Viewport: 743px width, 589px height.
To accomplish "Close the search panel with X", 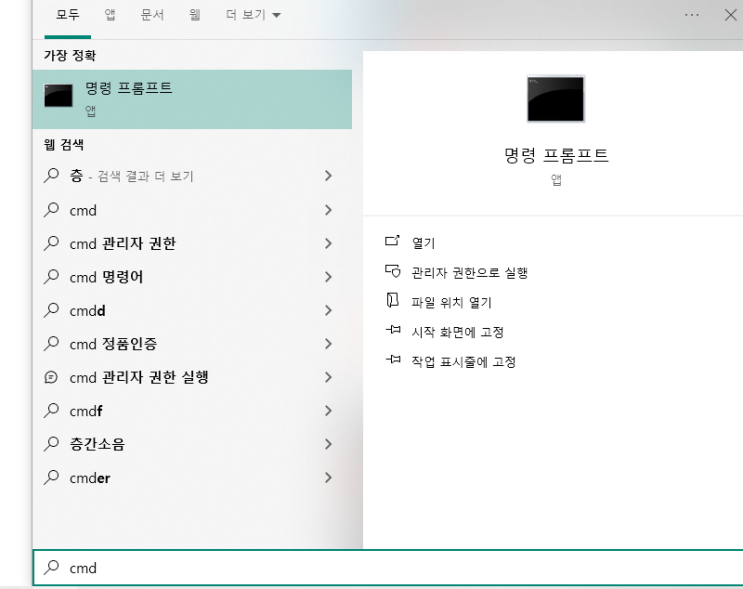I will point(730,15).
